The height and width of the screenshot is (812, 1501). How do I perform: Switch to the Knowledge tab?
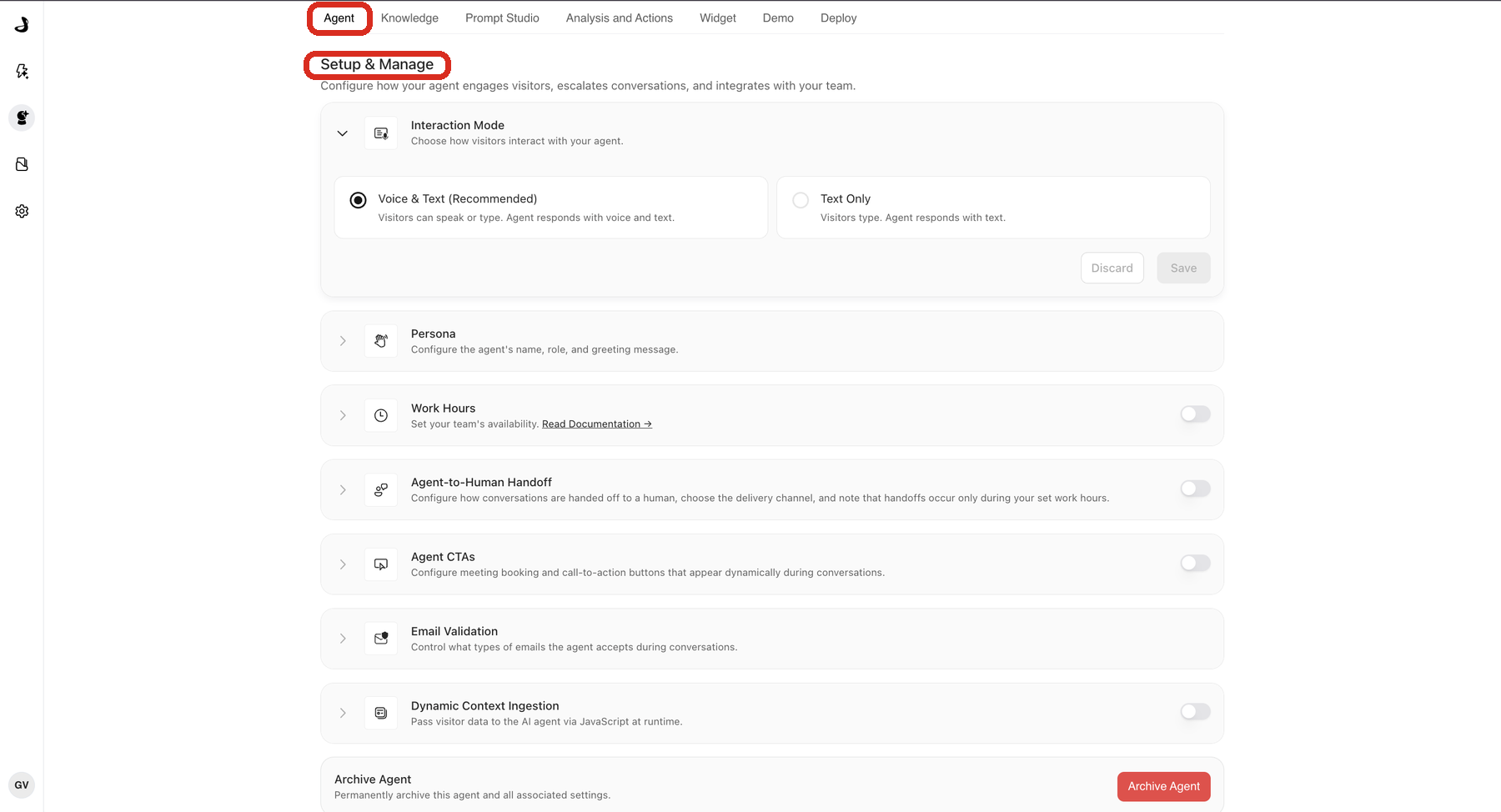409,18
